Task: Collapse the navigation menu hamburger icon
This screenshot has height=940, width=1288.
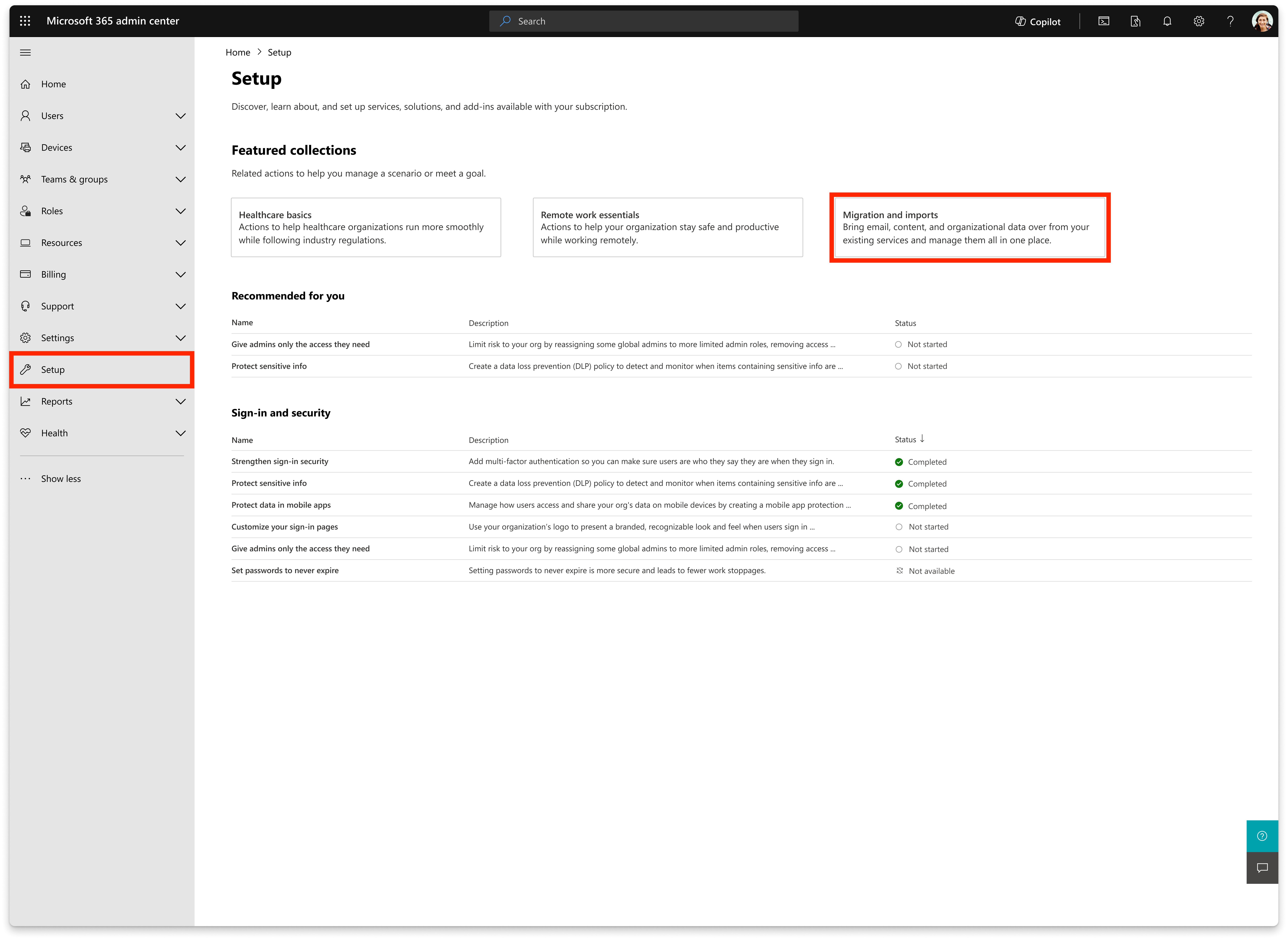Action: pos(26,52)
